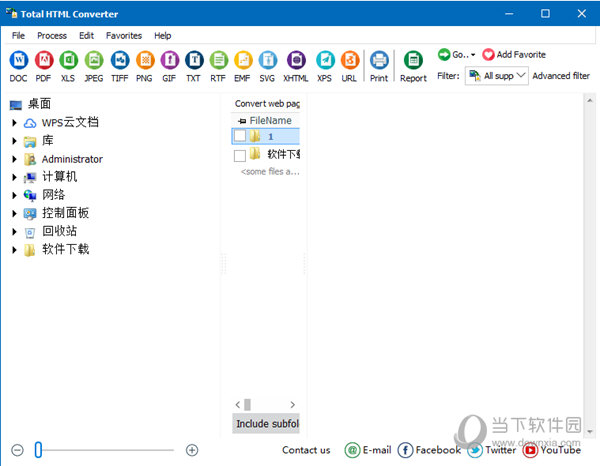
Task: Open the Report tool
Action: (413, 60)
